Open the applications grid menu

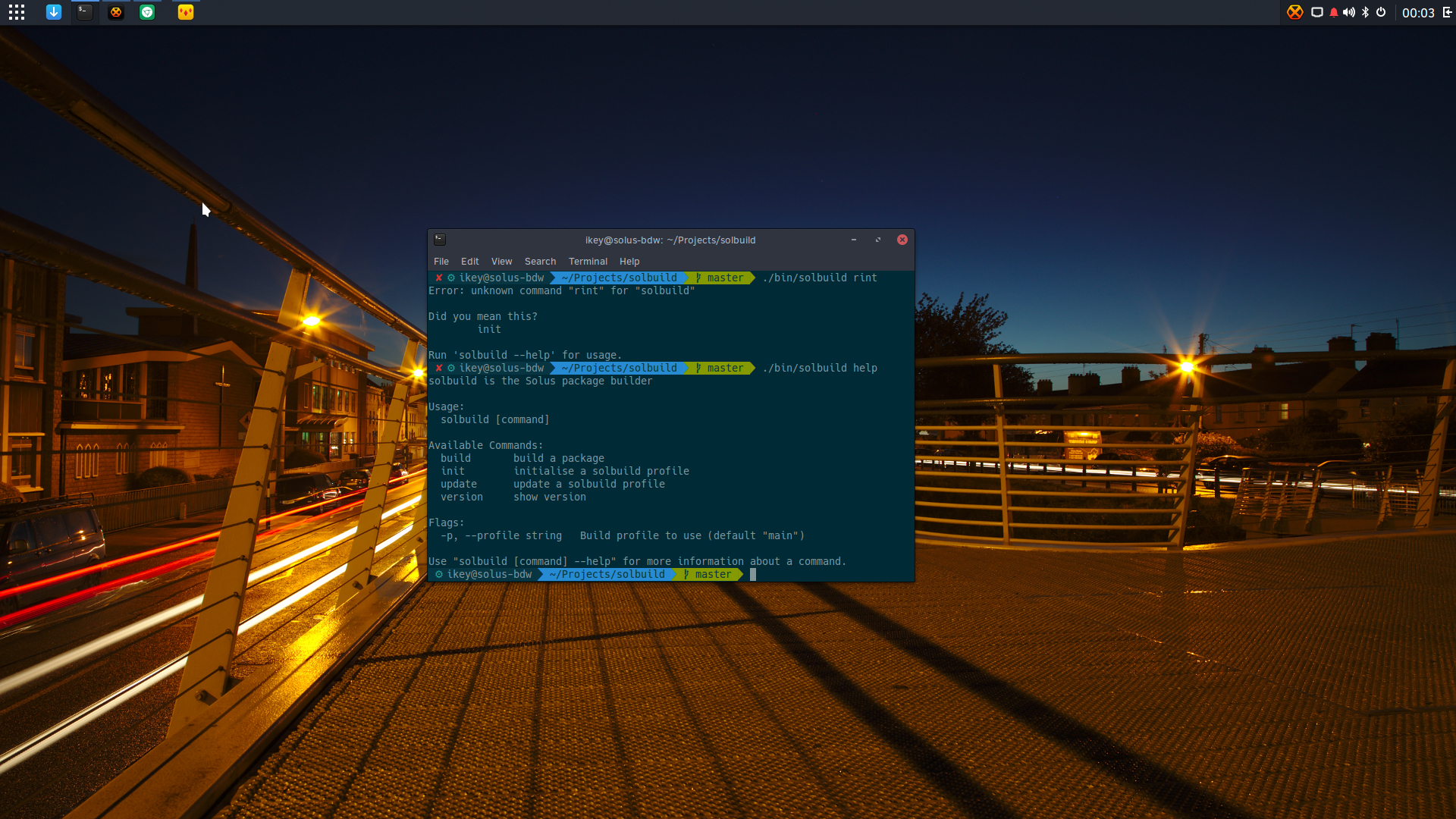click(17, 12)
